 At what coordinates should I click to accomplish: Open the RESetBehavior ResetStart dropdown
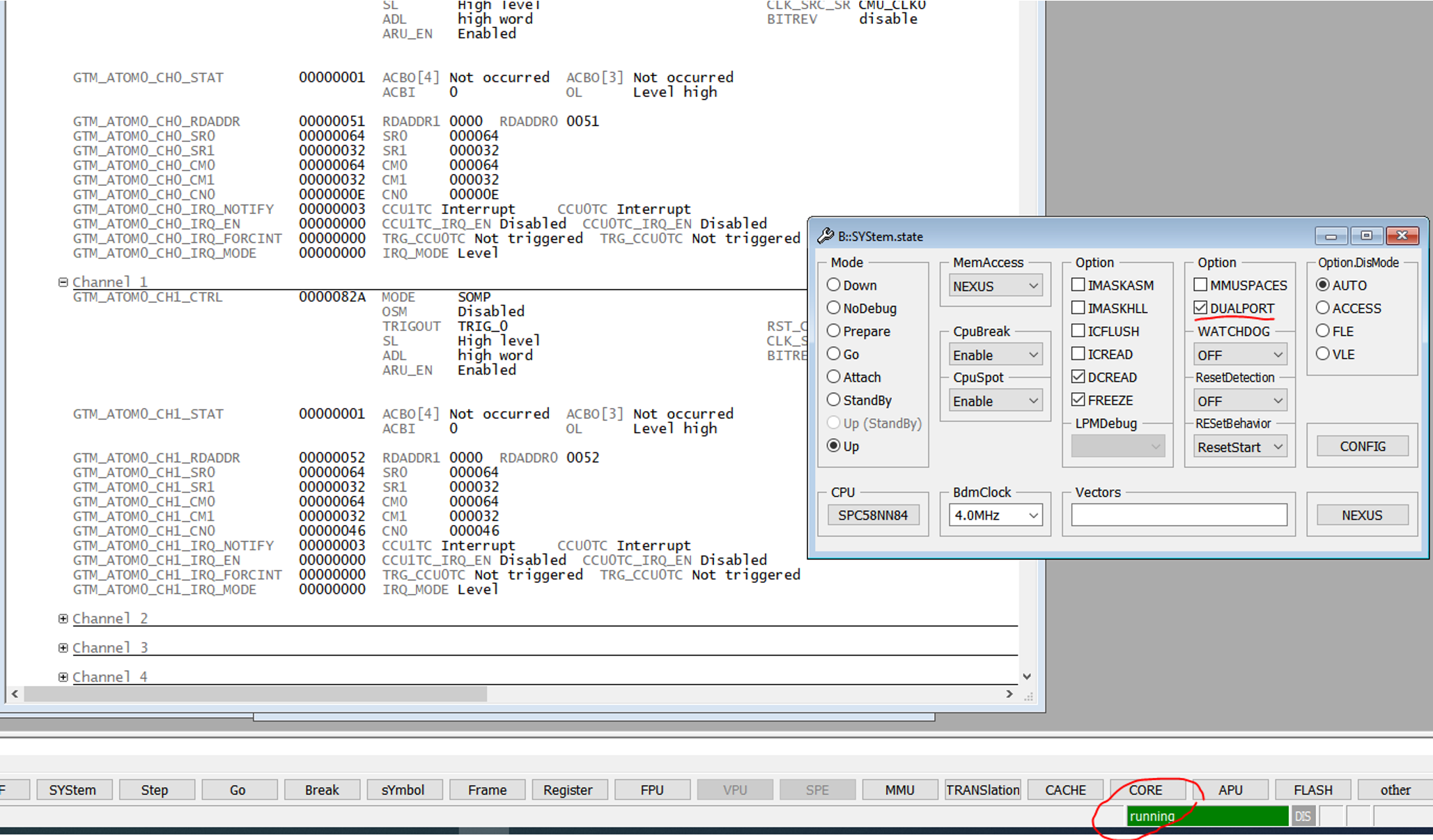click(1240, 447)
